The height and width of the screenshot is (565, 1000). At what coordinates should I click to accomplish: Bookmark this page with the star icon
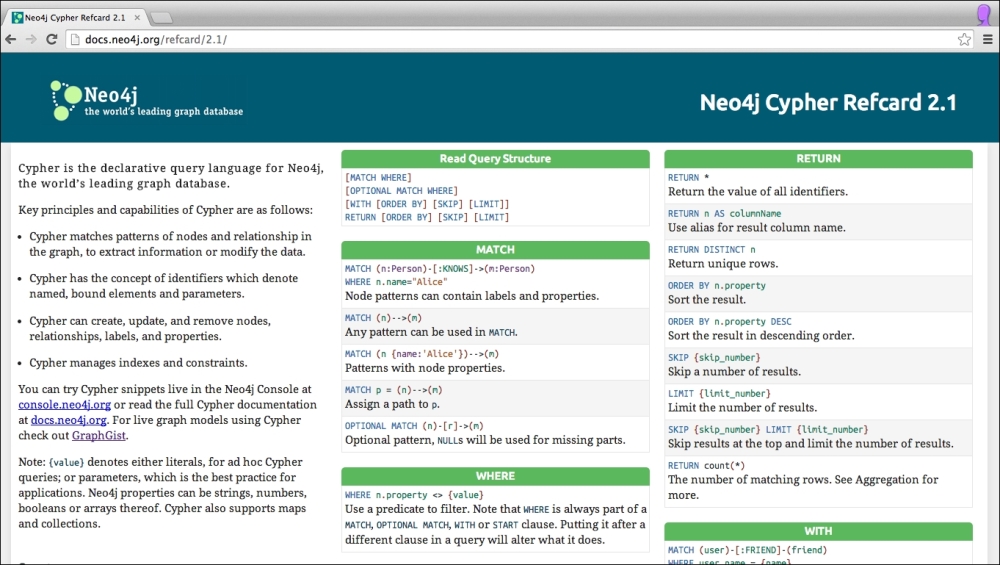[x=964, y=40]
